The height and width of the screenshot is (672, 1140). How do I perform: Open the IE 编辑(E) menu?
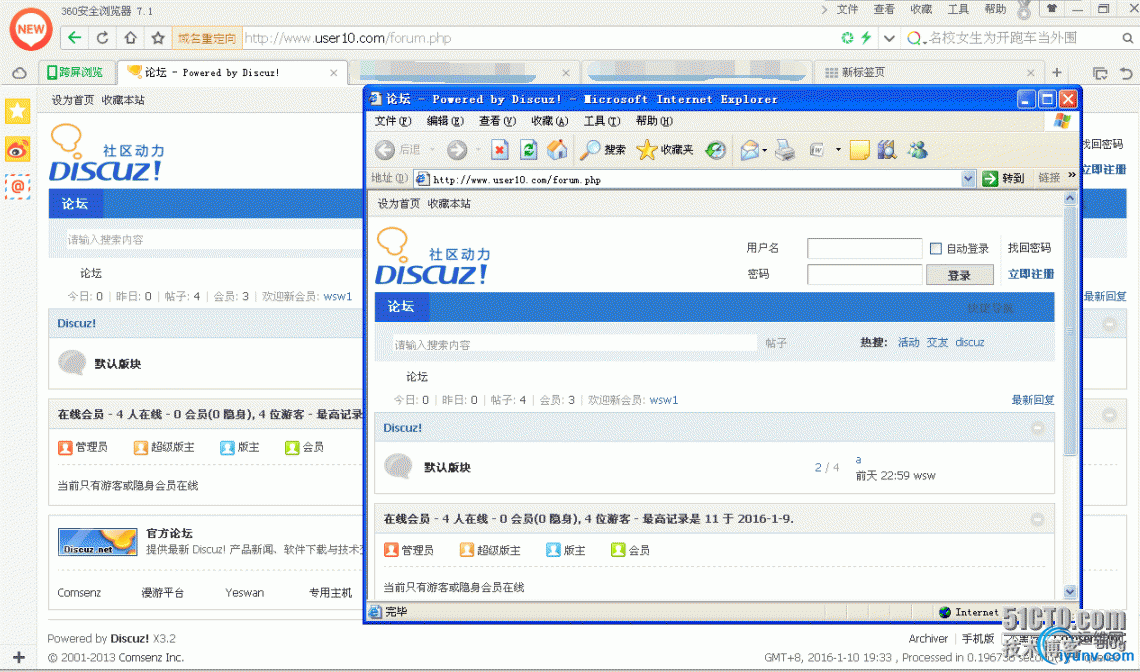(445, 121)
